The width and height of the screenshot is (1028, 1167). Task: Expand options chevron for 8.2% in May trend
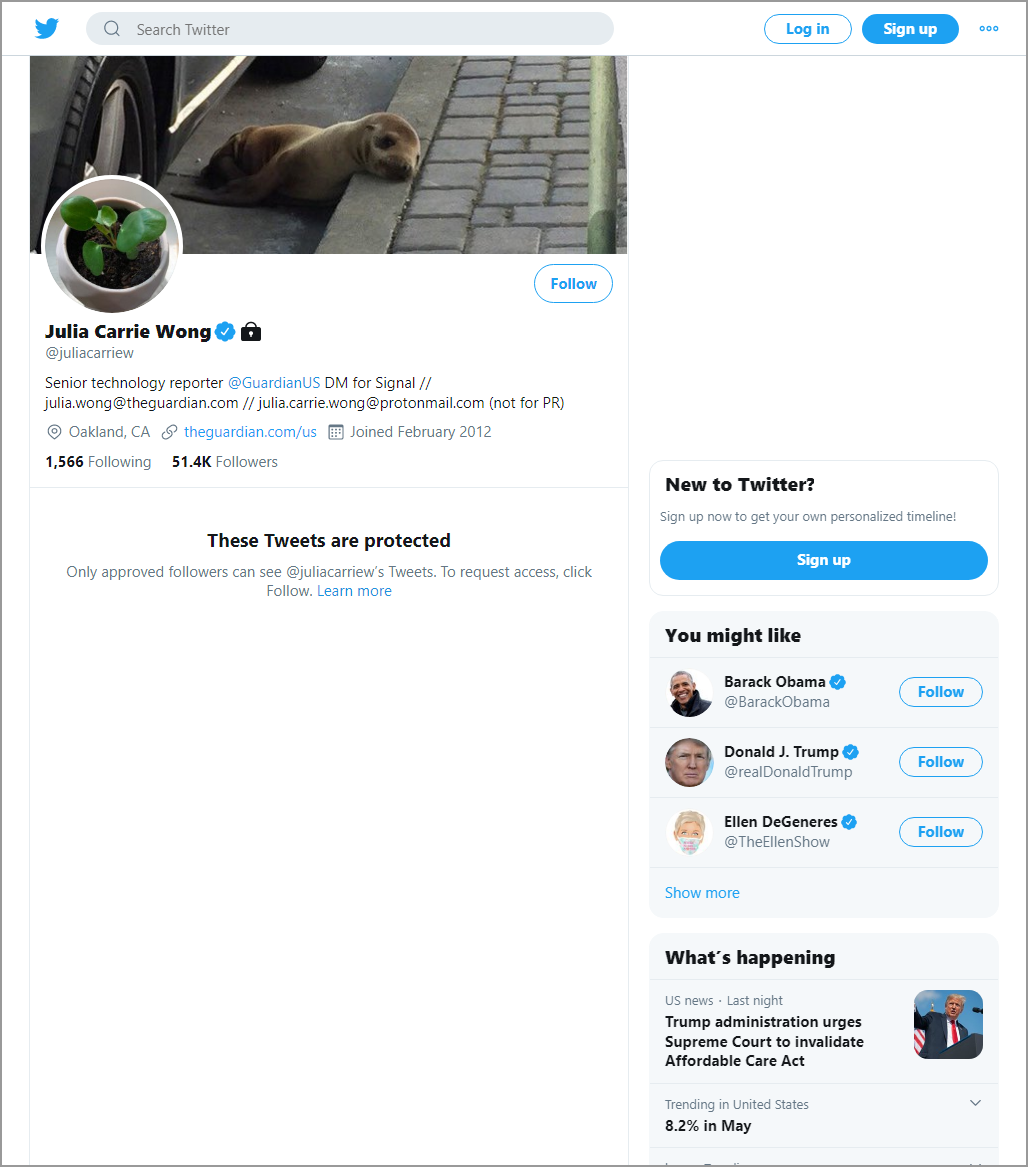(975, 1103)
